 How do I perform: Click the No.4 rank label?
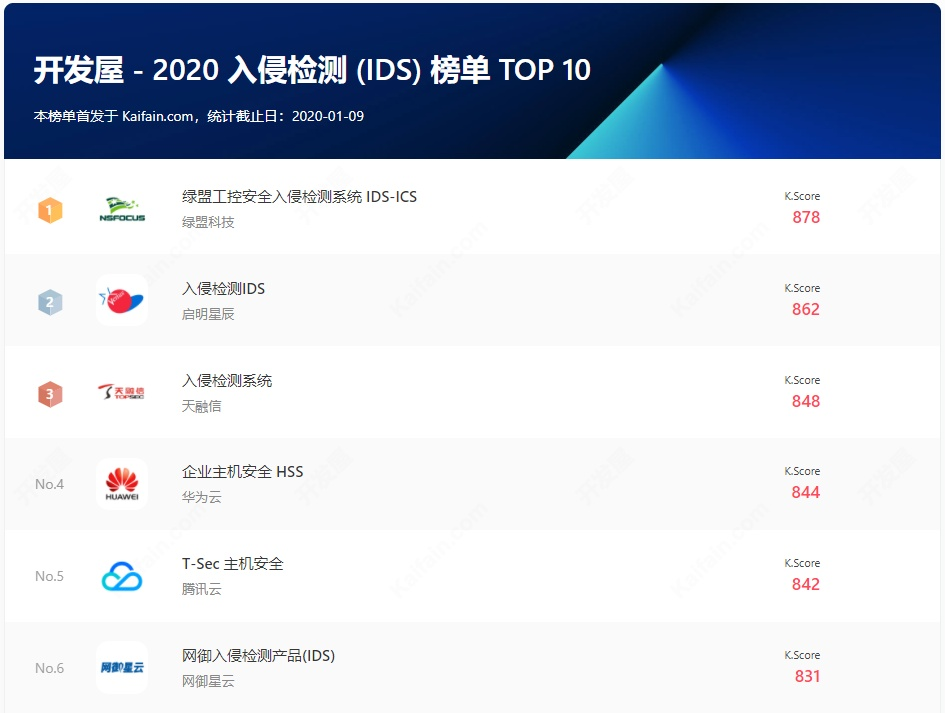click(x=49, y=484)
